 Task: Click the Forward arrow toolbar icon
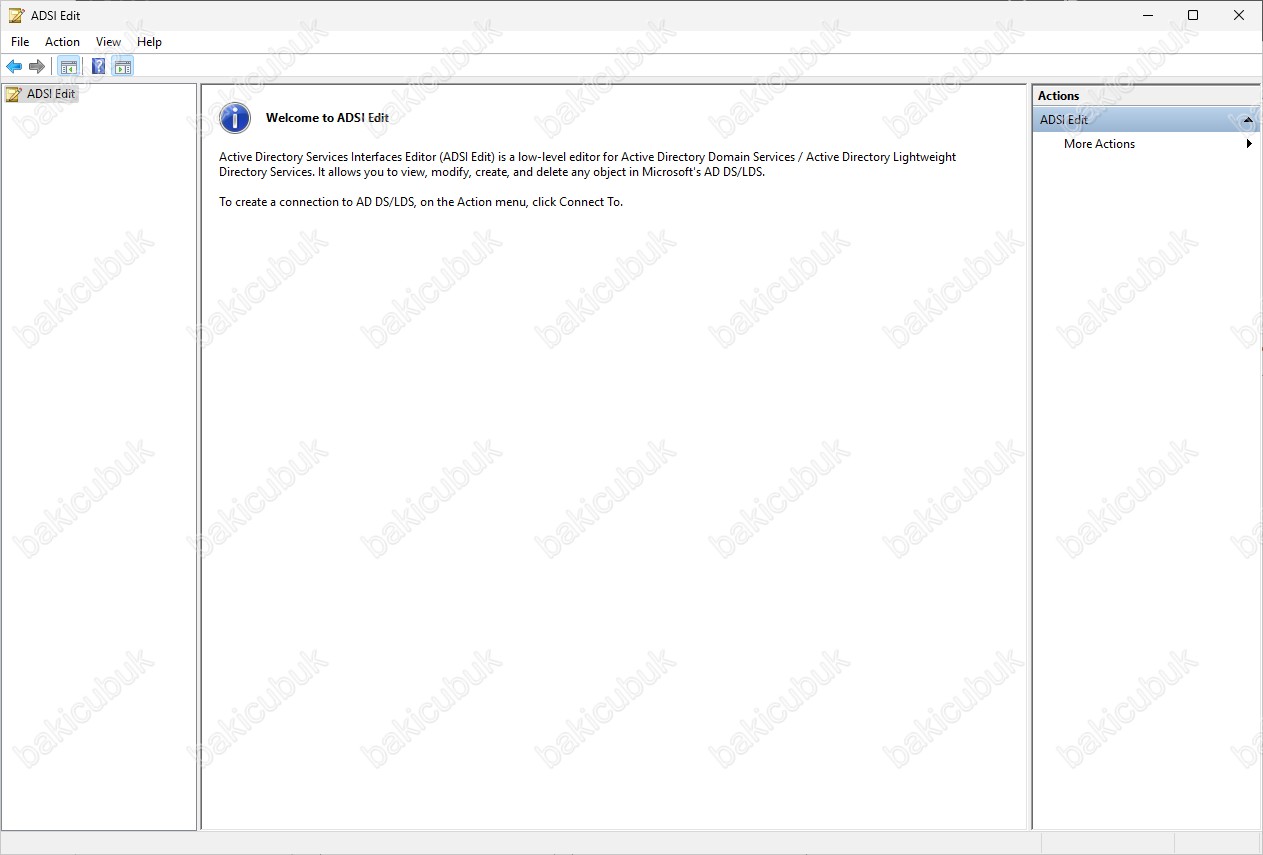[37, 67]
